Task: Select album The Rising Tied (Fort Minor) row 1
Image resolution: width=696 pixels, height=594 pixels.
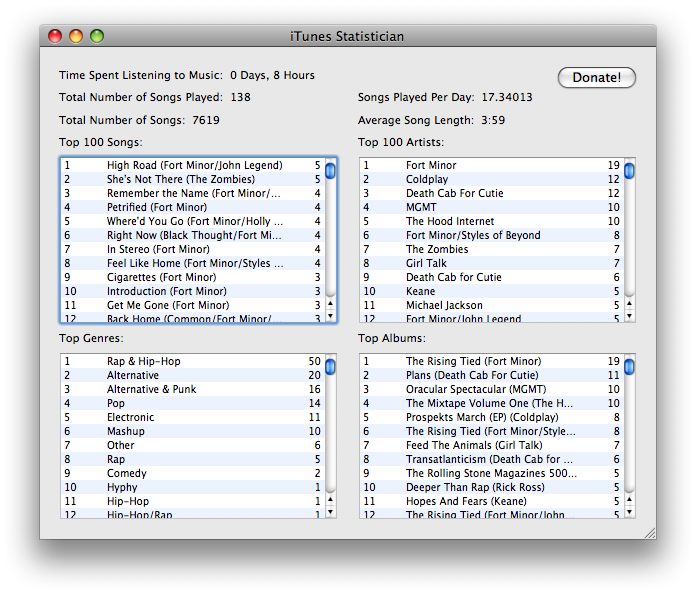Action: coord(492,361)
